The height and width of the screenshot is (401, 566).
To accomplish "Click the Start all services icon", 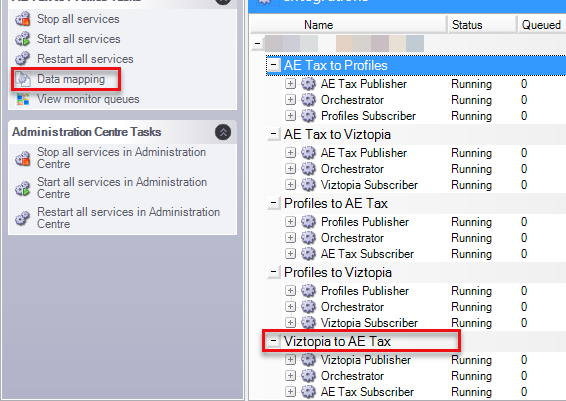I will click(x=22, y=39).
